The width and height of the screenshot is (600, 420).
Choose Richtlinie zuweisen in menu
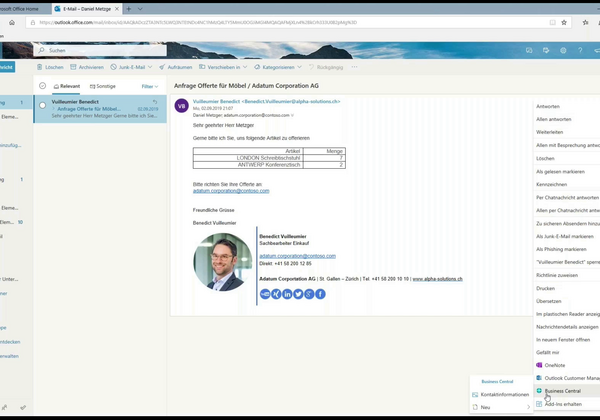557,275
